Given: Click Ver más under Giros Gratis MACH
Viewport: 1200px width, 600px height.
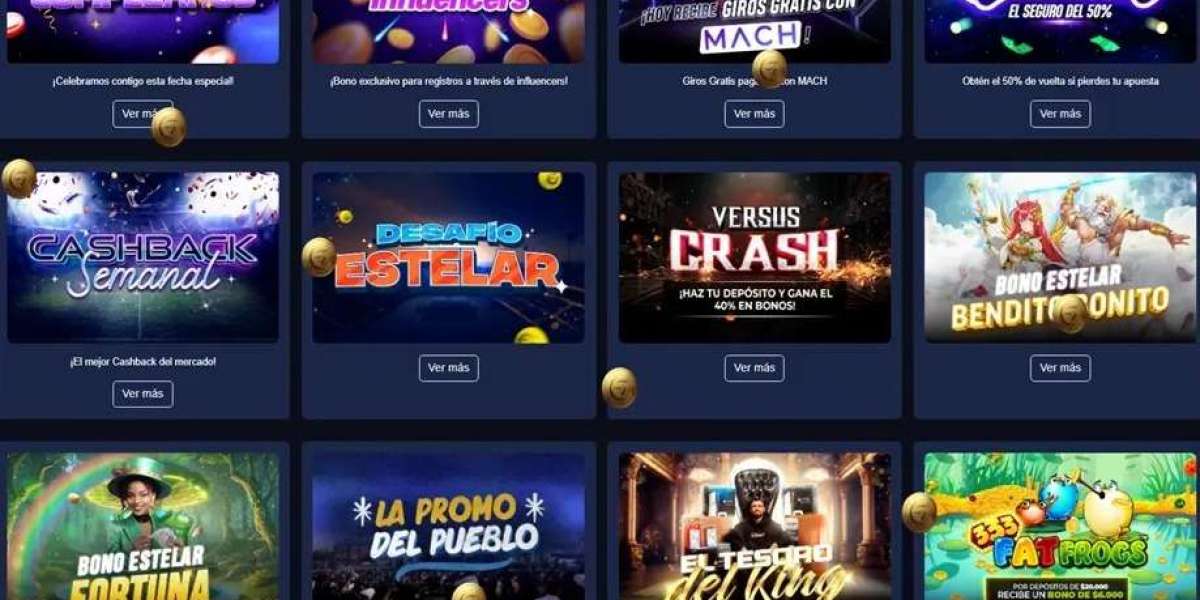Looking at the screenshot, I should 754,114.
